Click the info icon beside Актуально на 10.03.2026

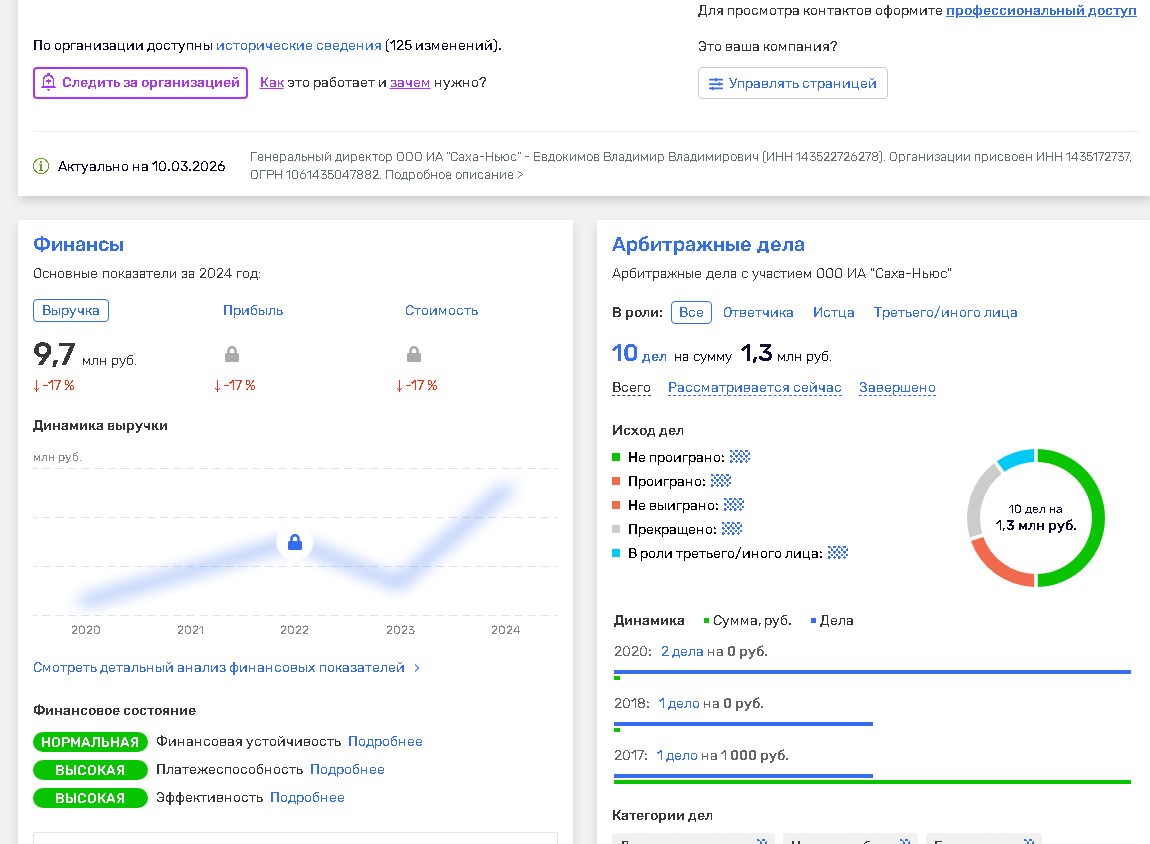point(41,166)
